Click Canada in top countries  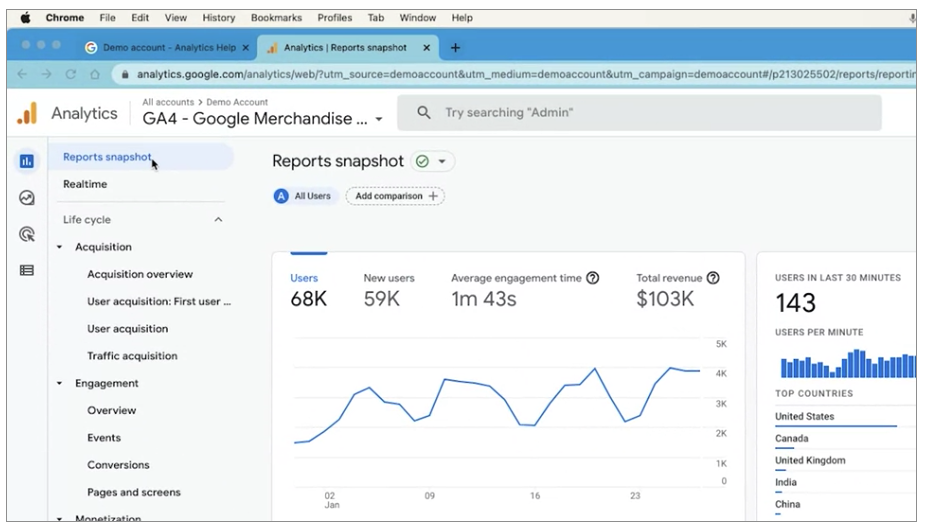pos(791,438)
